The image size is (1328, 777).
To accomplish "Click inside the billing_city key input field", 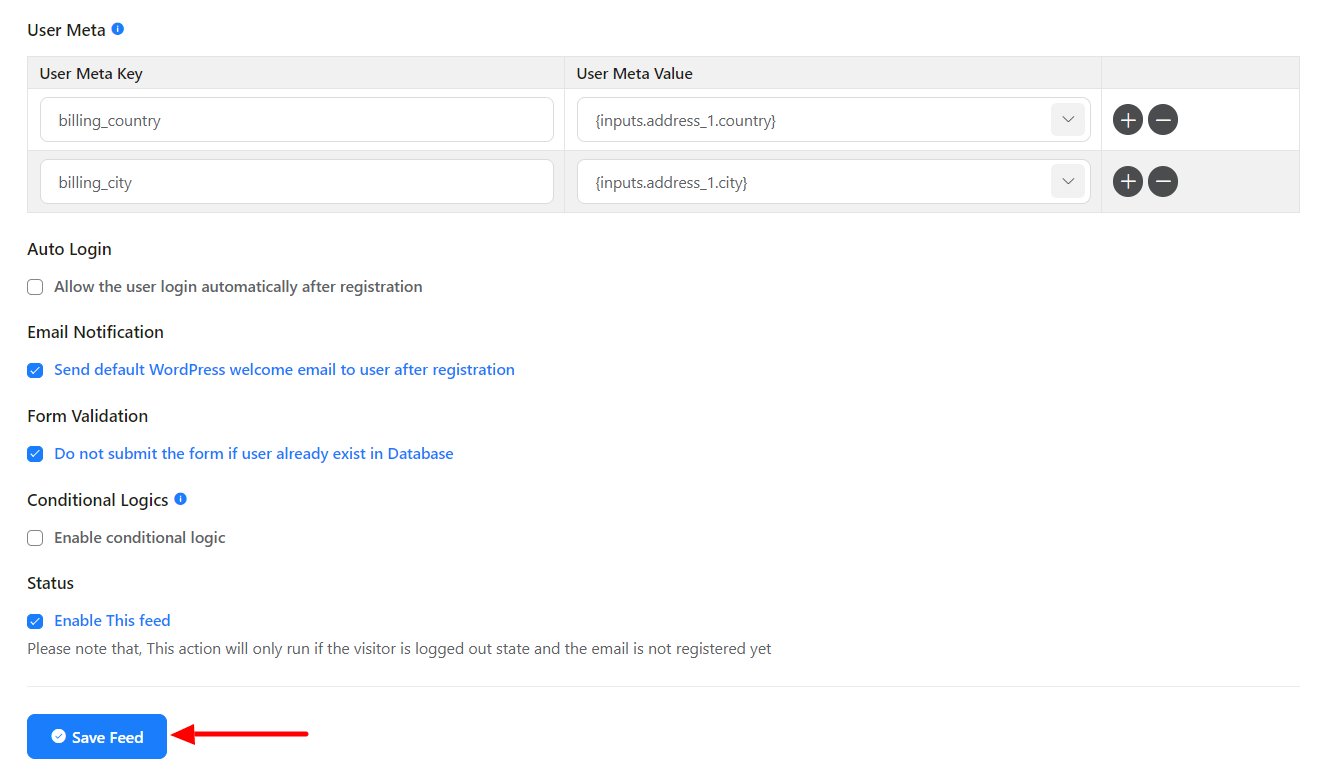I will (x=296, y=181).
